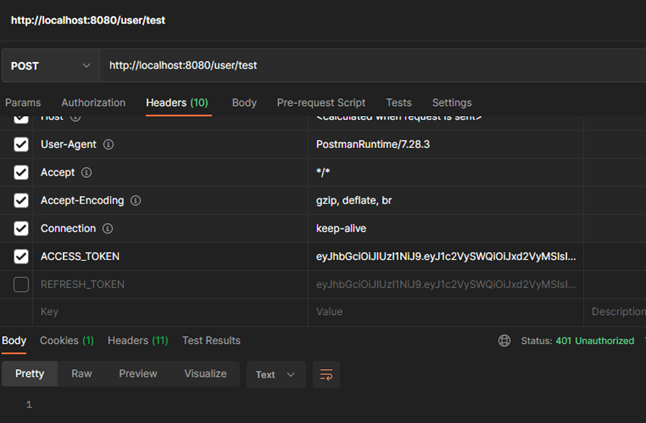Viewport: 646px width, 423px height.
Task: Click the ACCESS_TOKEN key name
Action: pyautogui.click(x=80, y=257)
